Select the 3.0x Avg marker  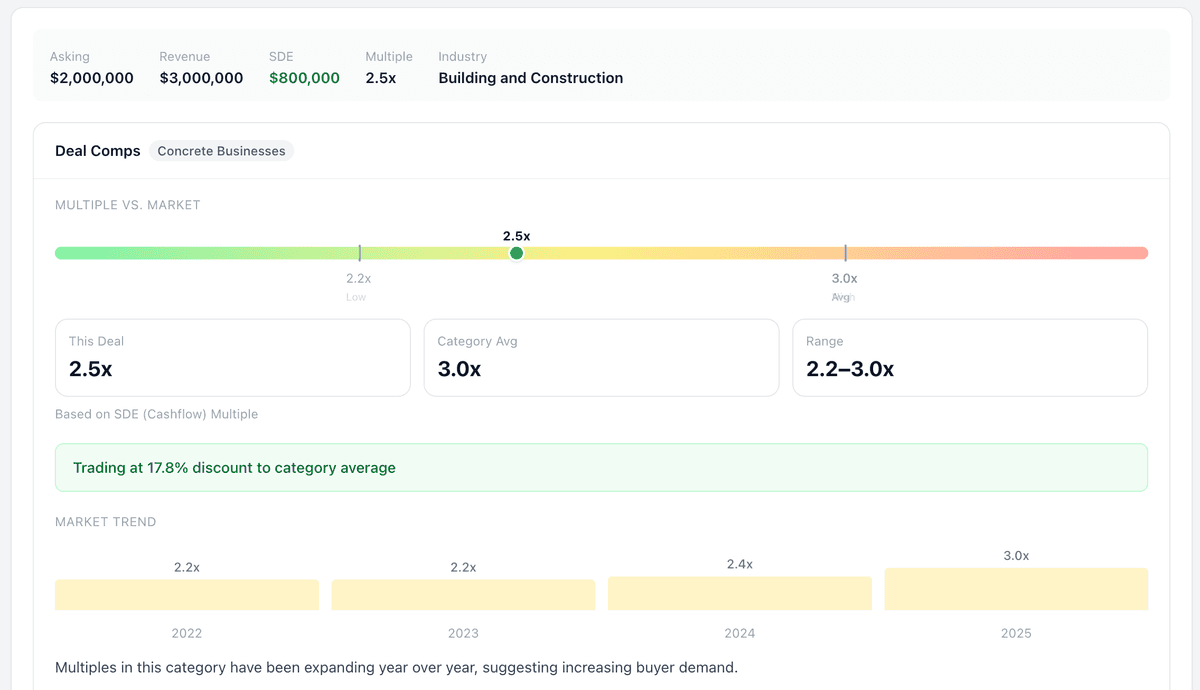tap(843, 280)
